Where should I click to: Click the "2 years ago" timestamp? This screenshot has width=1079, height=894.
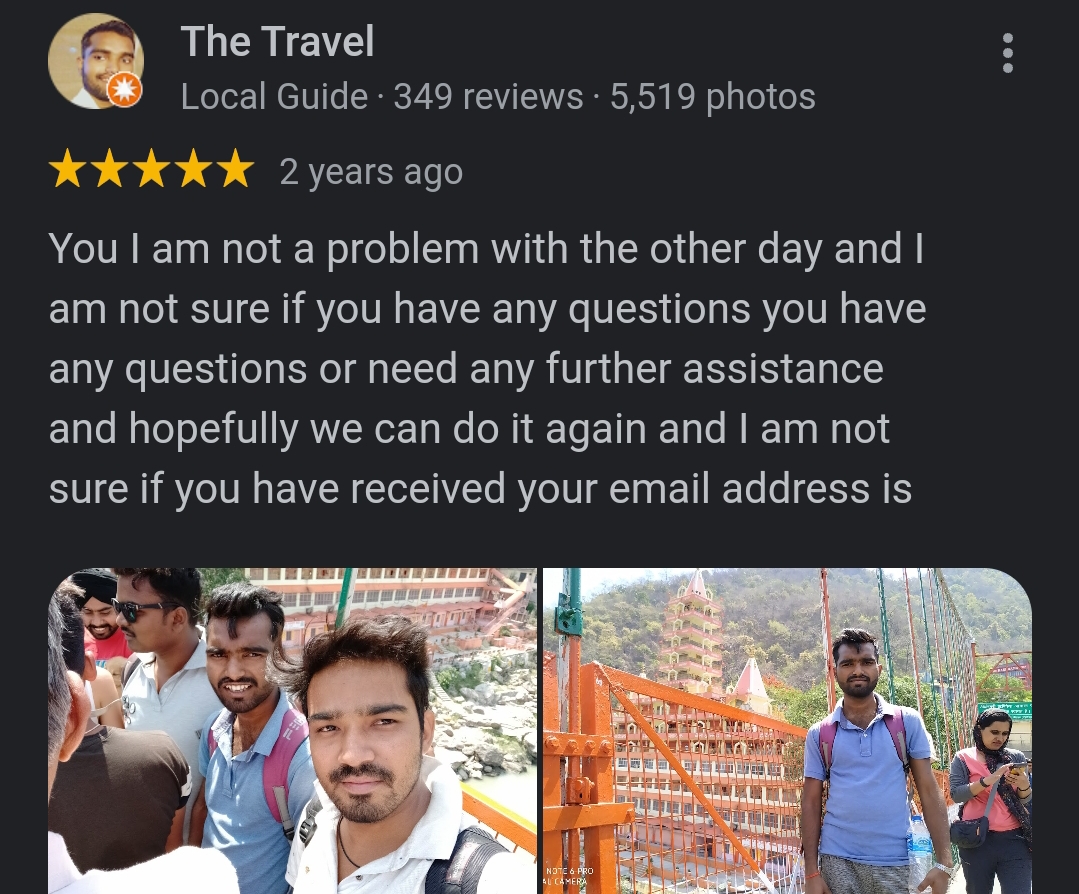371,172
